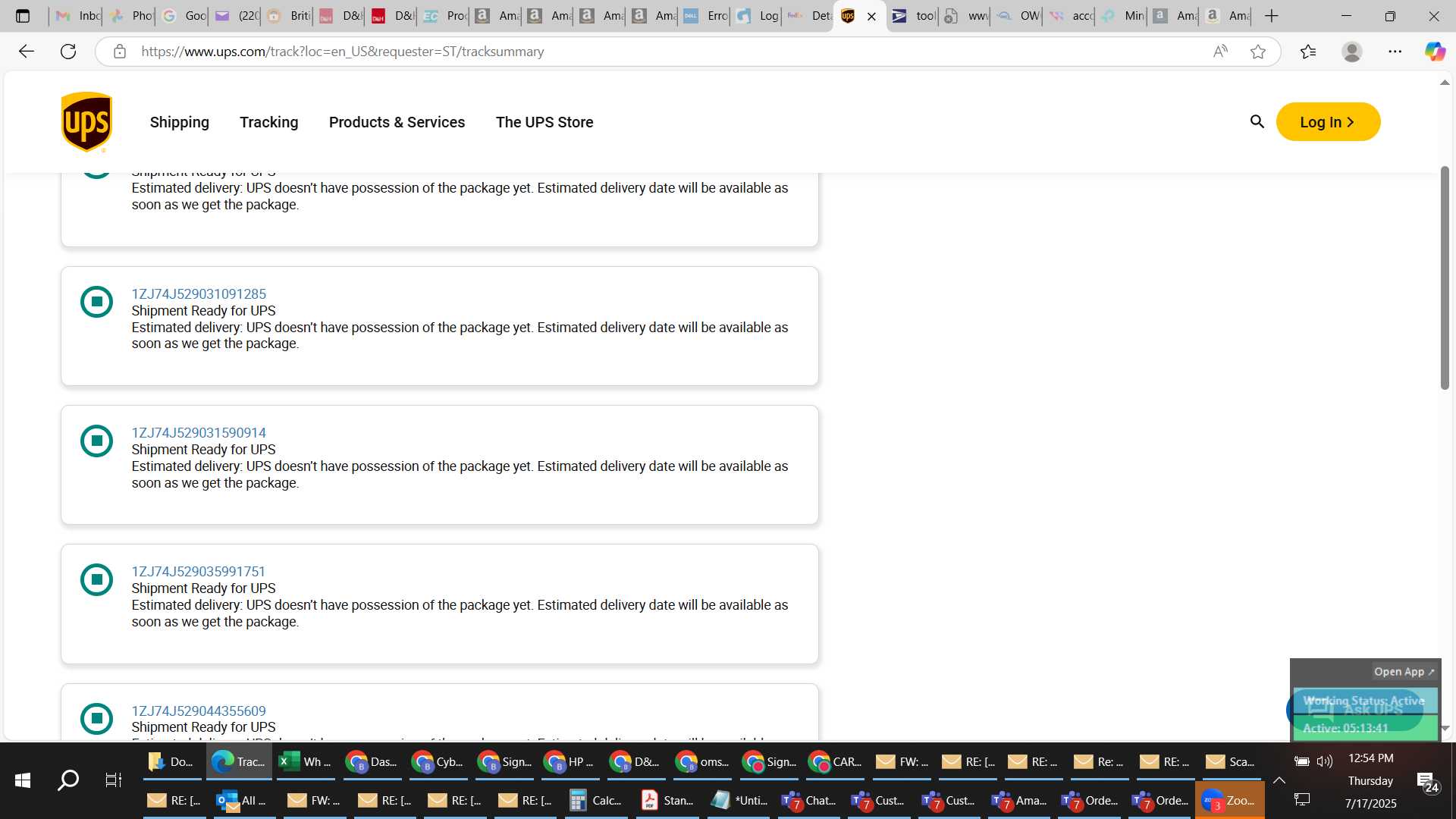This screenshot has width=1456, height=819.
Task: Open the Shipping menu
Action: pyautogui.click(x=179, y=122)
